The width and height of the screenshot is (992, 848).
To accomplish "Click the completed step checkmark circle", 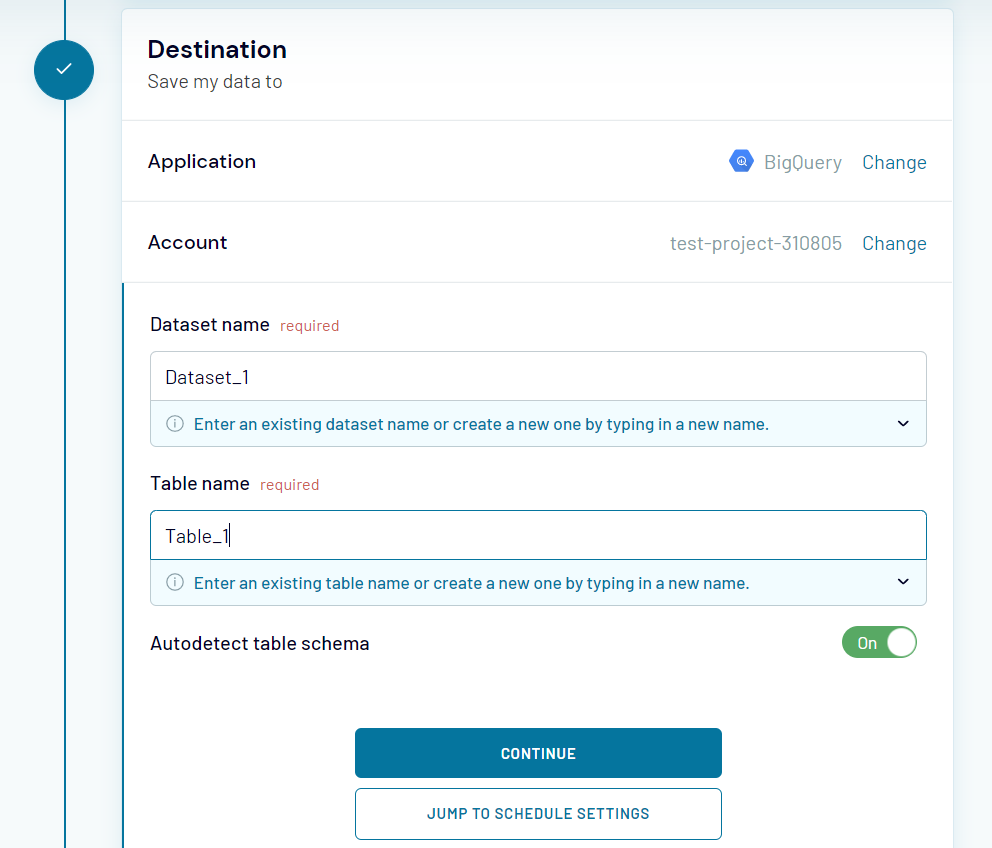I will (64, 70).
